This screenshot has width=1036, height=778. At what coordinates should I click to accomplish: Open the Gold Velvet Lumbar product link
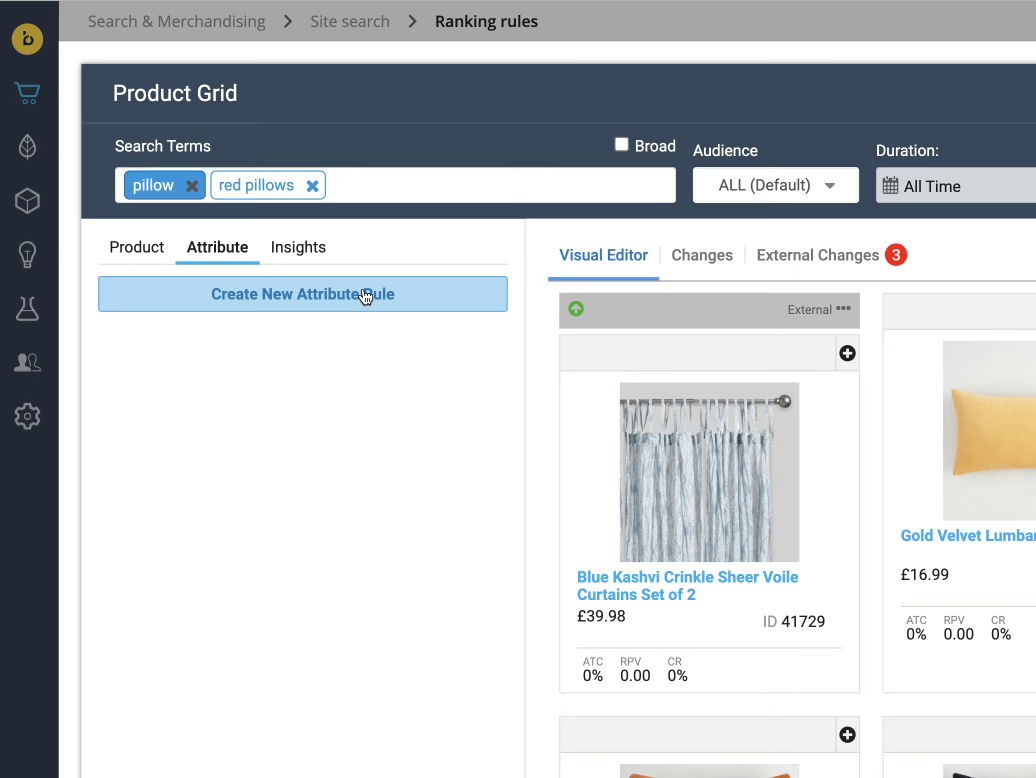click(x=968, y=536)
